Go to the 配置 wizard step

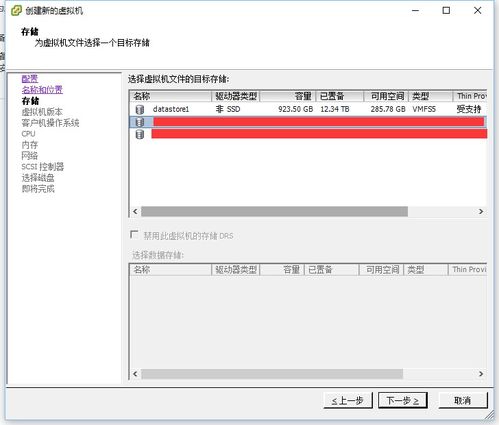coord(30,79)
